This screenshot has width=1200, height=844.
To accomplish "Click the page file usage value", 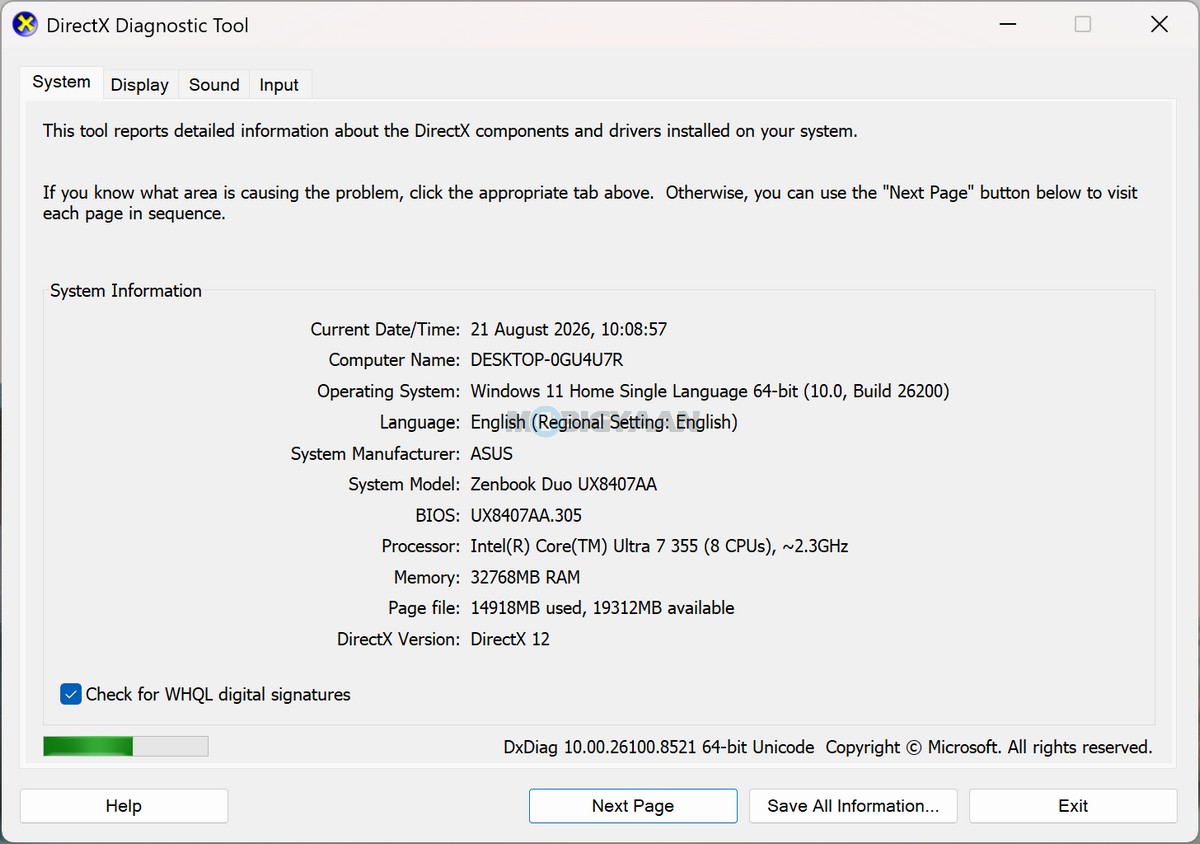I will [603, 608].
